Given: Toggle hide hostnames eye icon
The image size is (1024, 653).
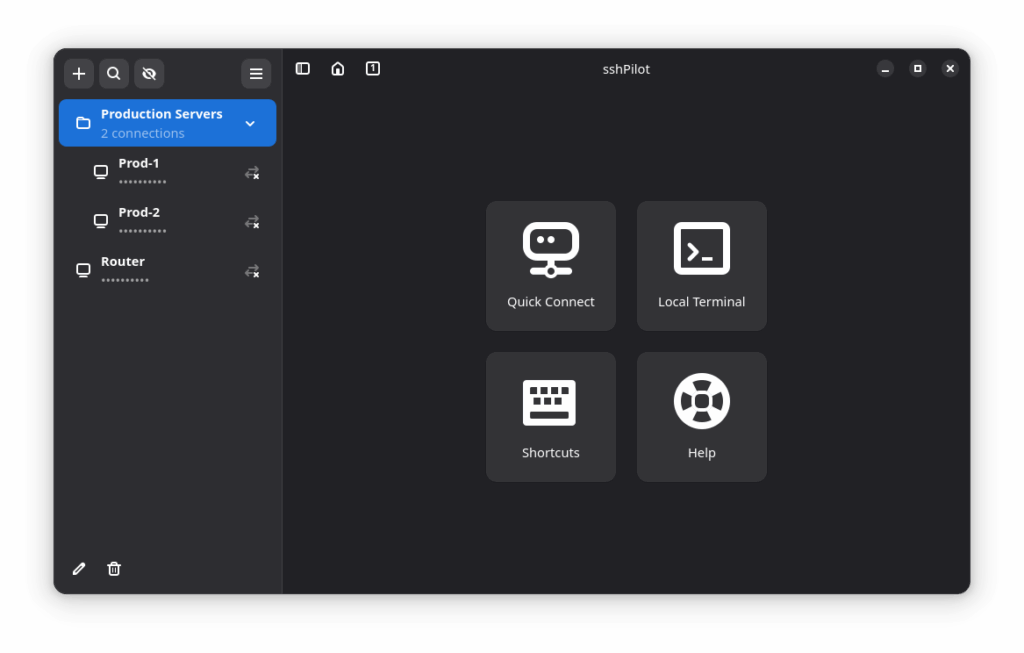Looking at the screenshot, I should [149, 73].
